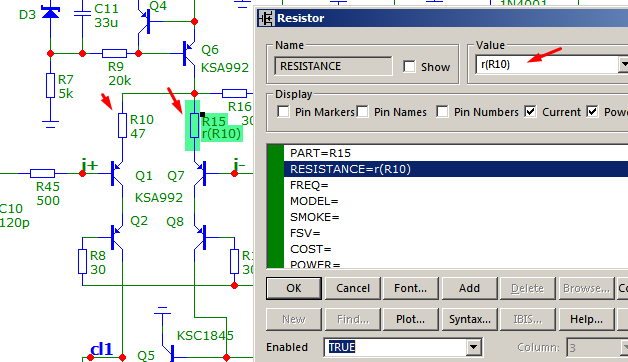
Task: Open the Help... button
Action: click(586, 319)
